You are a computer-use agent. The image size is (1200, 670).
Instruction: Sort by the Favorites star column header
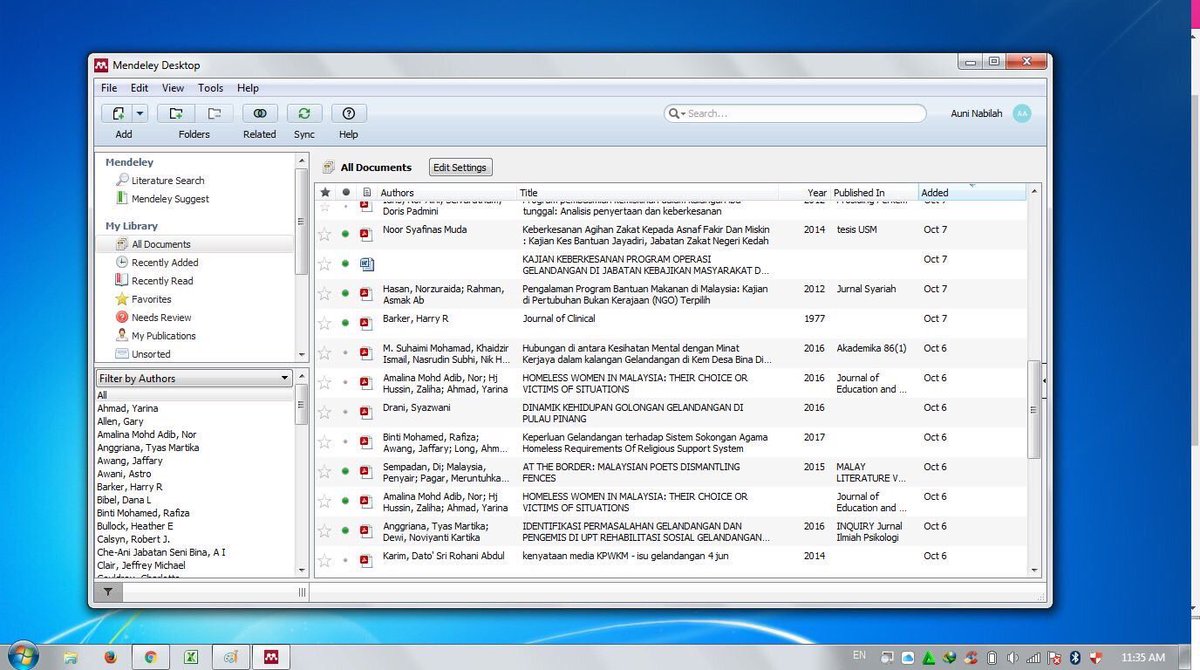point(324,193)
